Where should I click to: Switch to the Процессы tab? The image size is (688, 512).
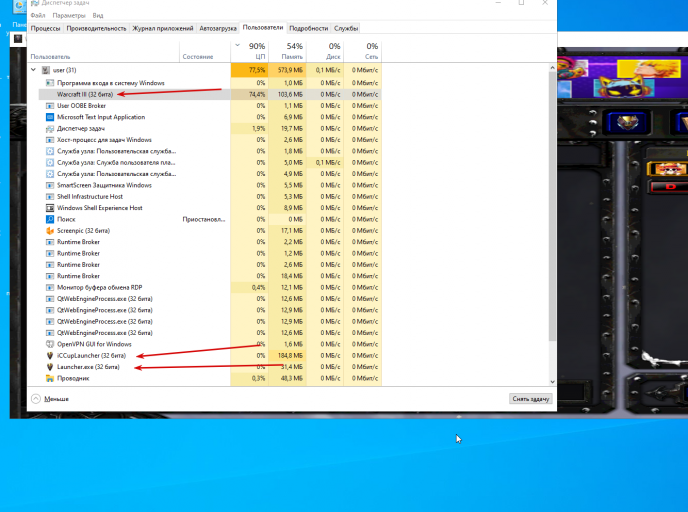click(x=45, y=28)
